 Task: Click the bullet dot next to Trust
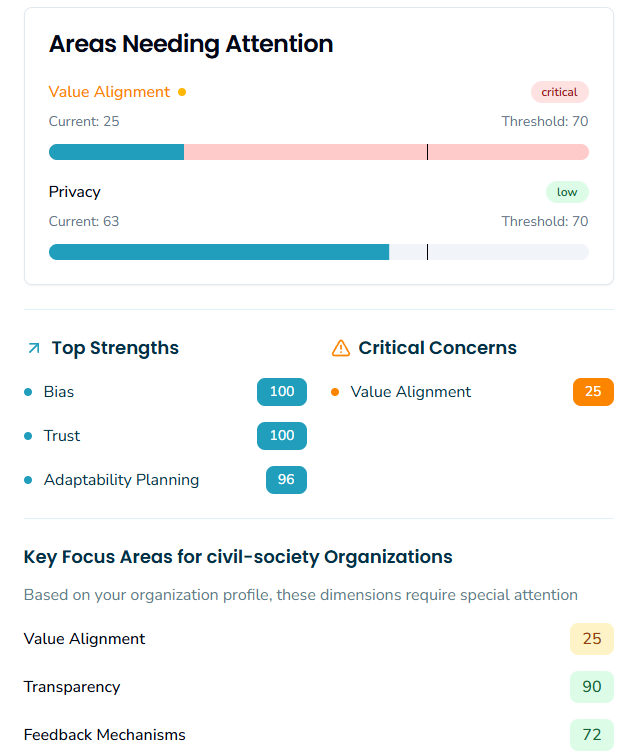pos(29,436)
